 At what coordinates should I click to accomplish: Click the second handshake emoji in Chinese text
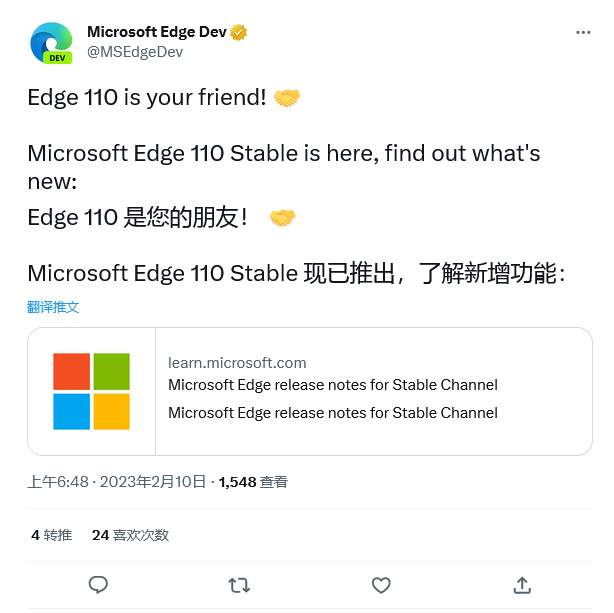tap(283, 217)
